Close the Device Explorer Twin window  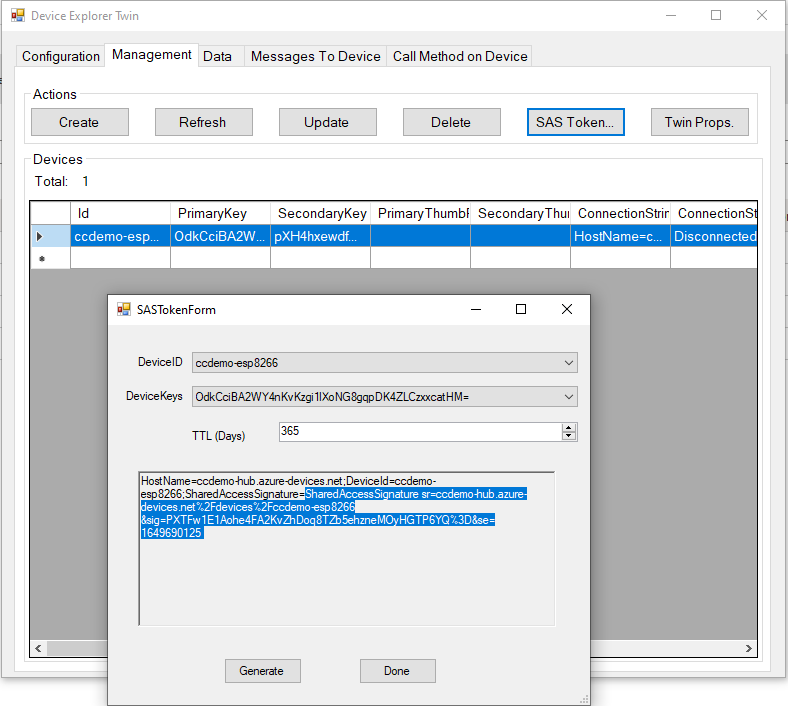(762, 16)
